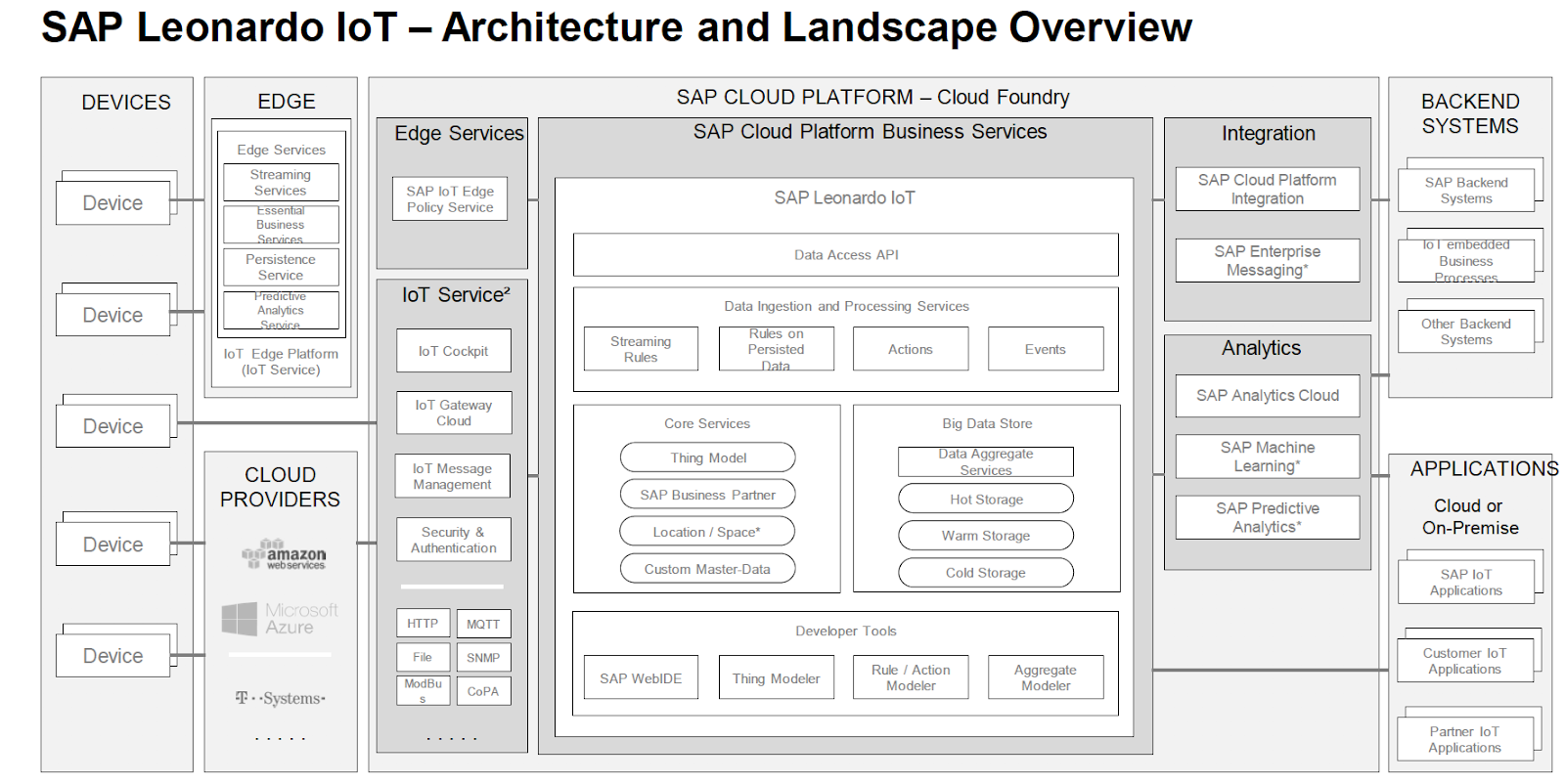Select the SAP WebIDE box

pos(641,677)
